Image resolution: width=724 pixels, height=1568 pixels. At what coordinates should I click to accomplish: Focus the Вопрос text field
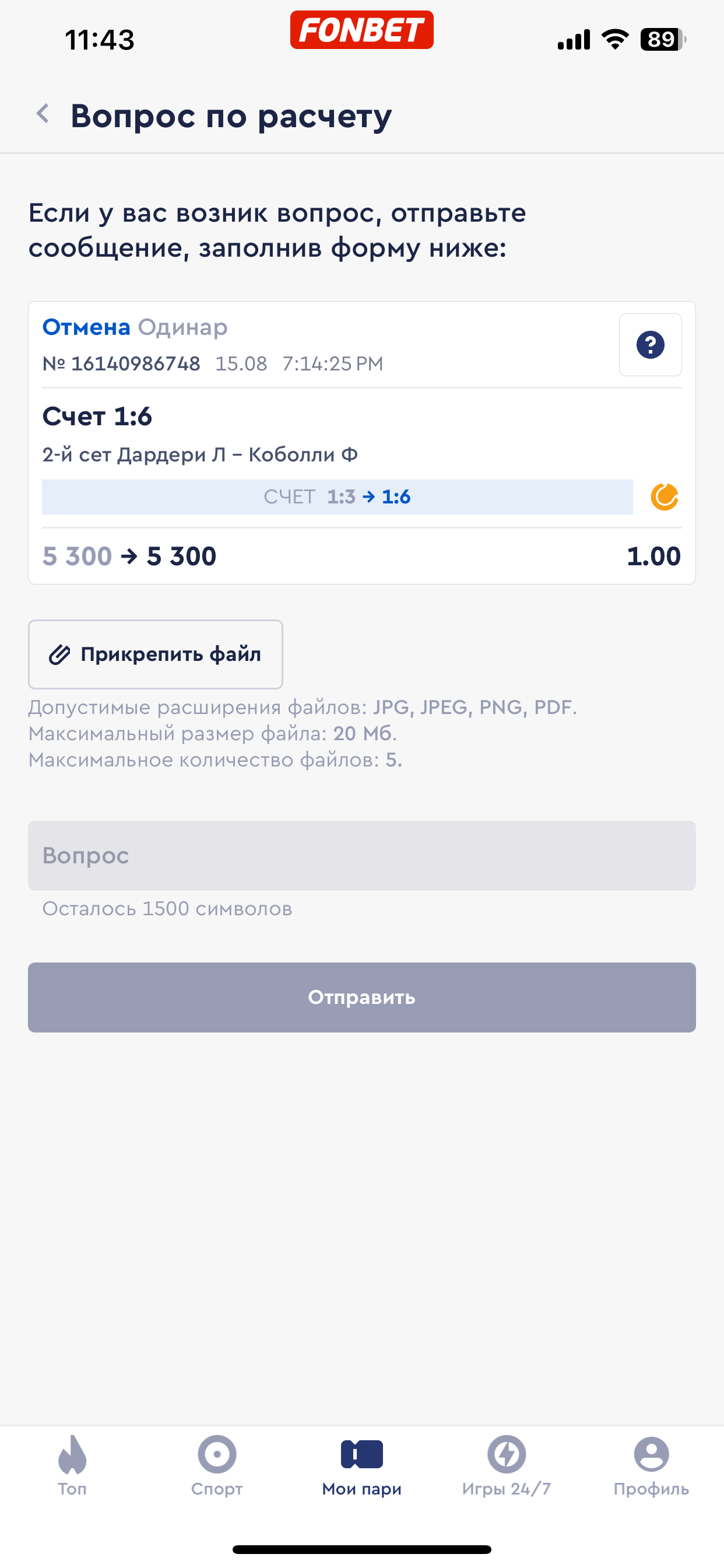(x=361, y=856)
